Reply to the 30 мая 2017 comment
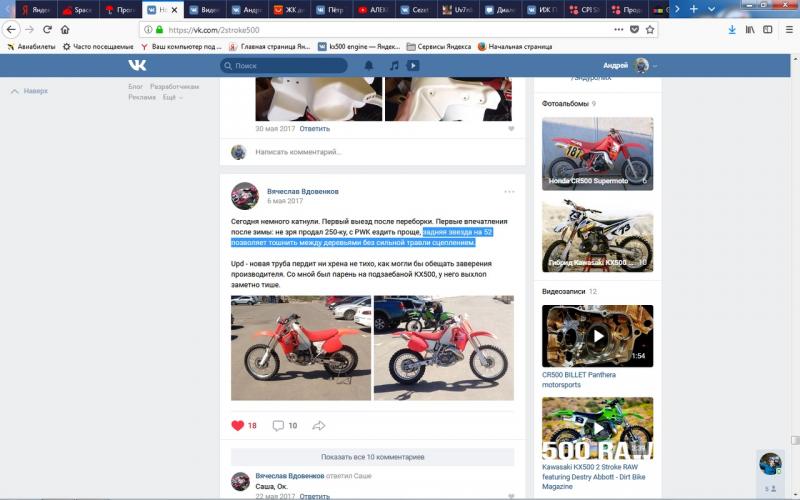800x500 pixels. pos(314,129)
